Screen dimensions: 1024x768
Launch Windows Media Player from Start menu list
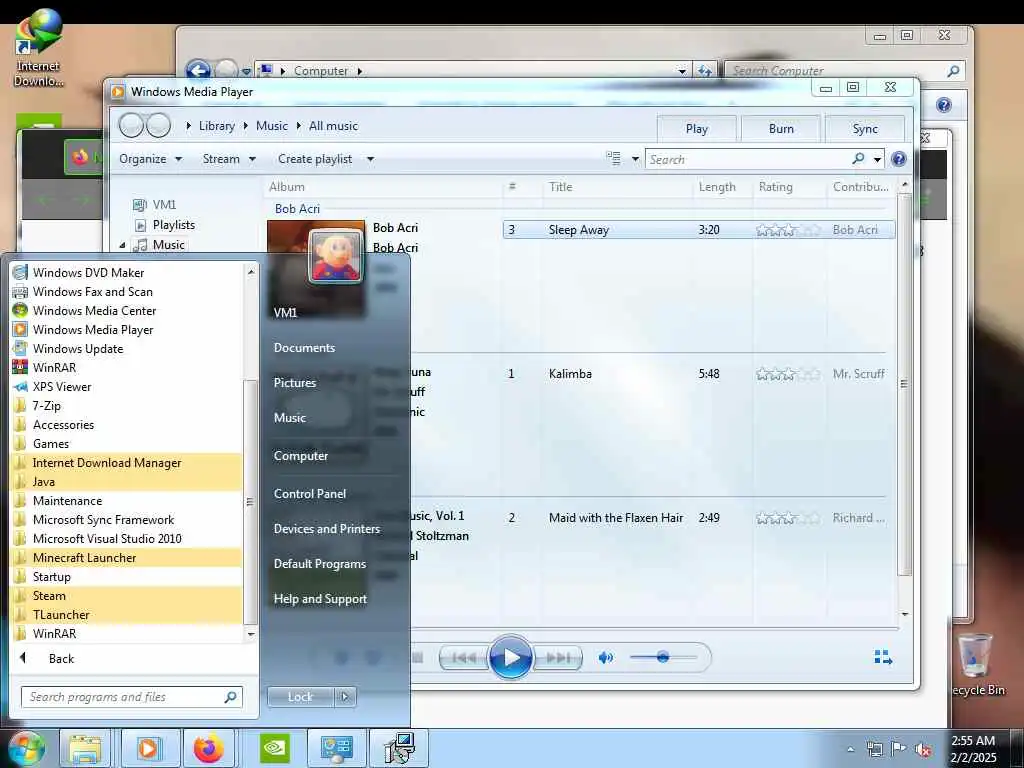click(x=93, y=330)
